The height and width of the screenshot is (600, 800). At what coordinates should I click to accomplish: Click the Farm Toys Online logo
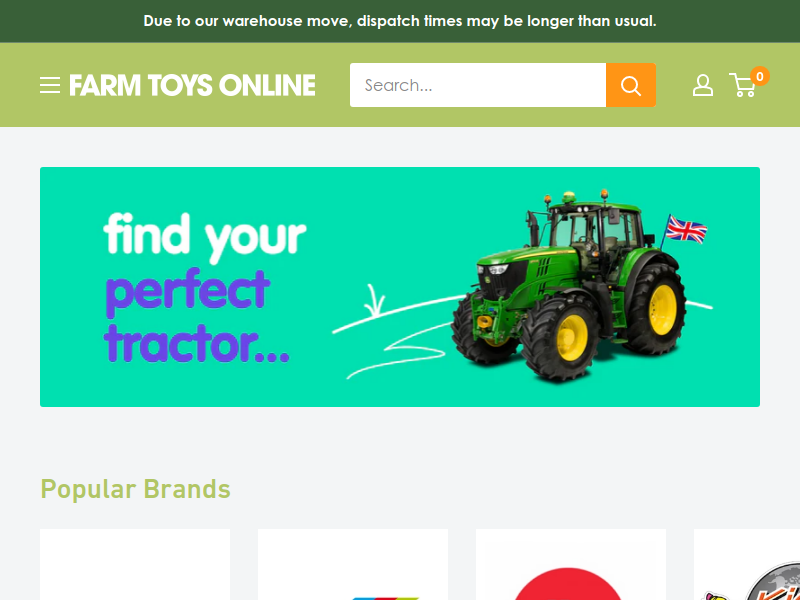(192, 85)
